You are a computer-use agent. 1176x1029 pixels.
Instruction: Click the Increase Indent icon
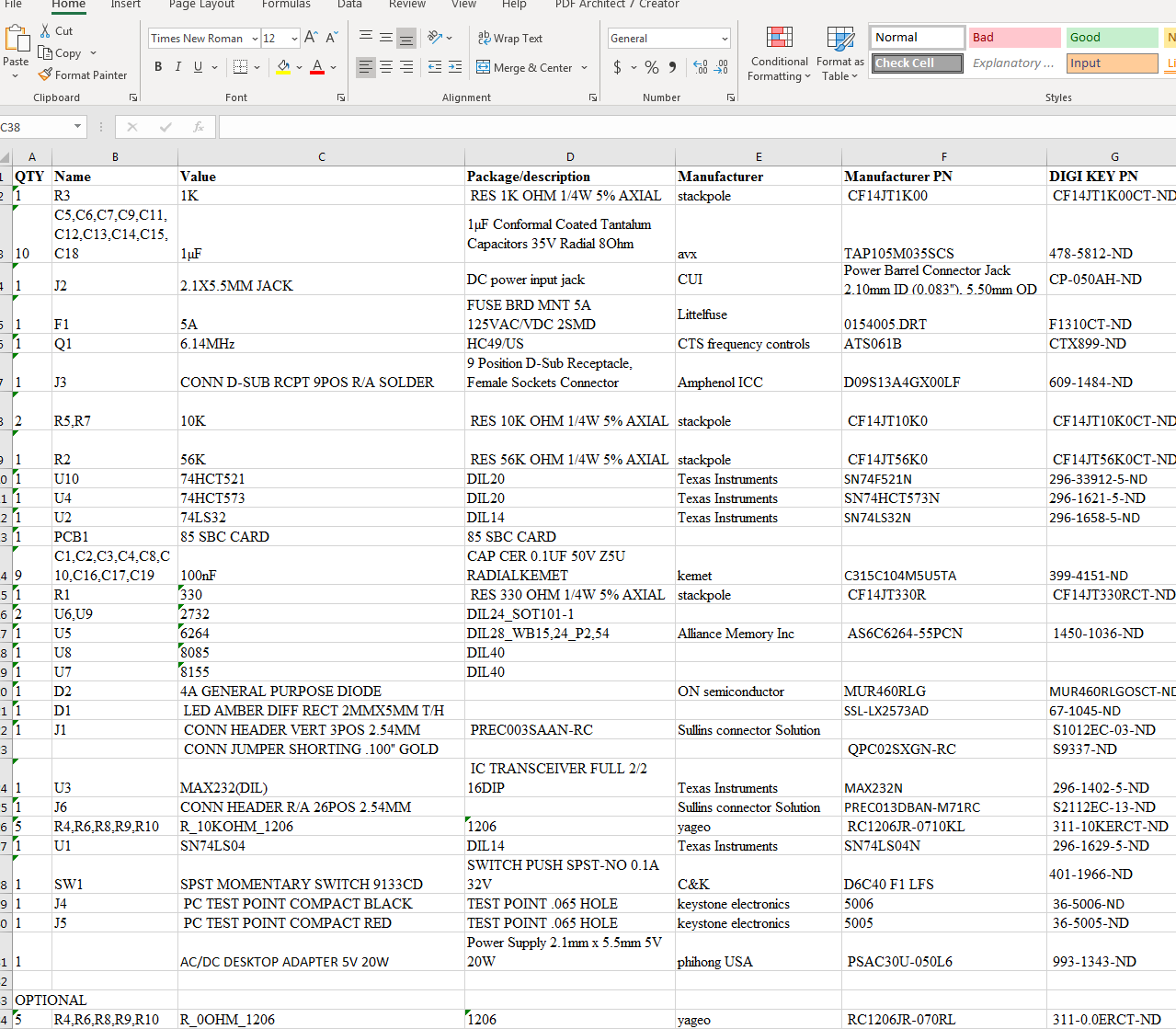pos(454,67)
